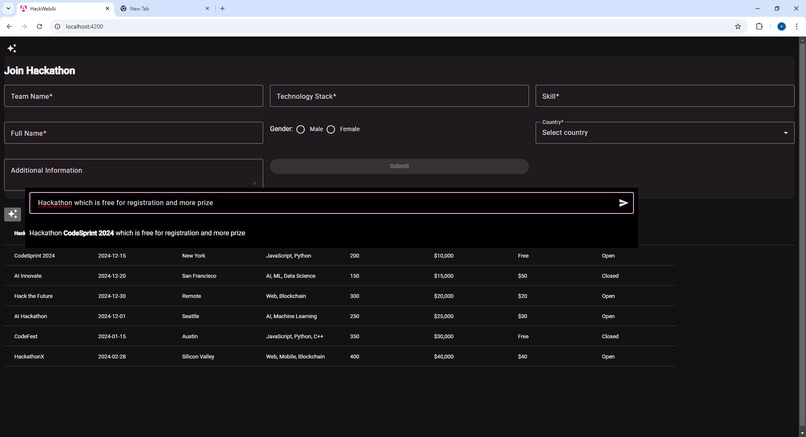Open the Select country dropdown
Viewport: 806px width, 437px height.
click(x=665, y=133)
